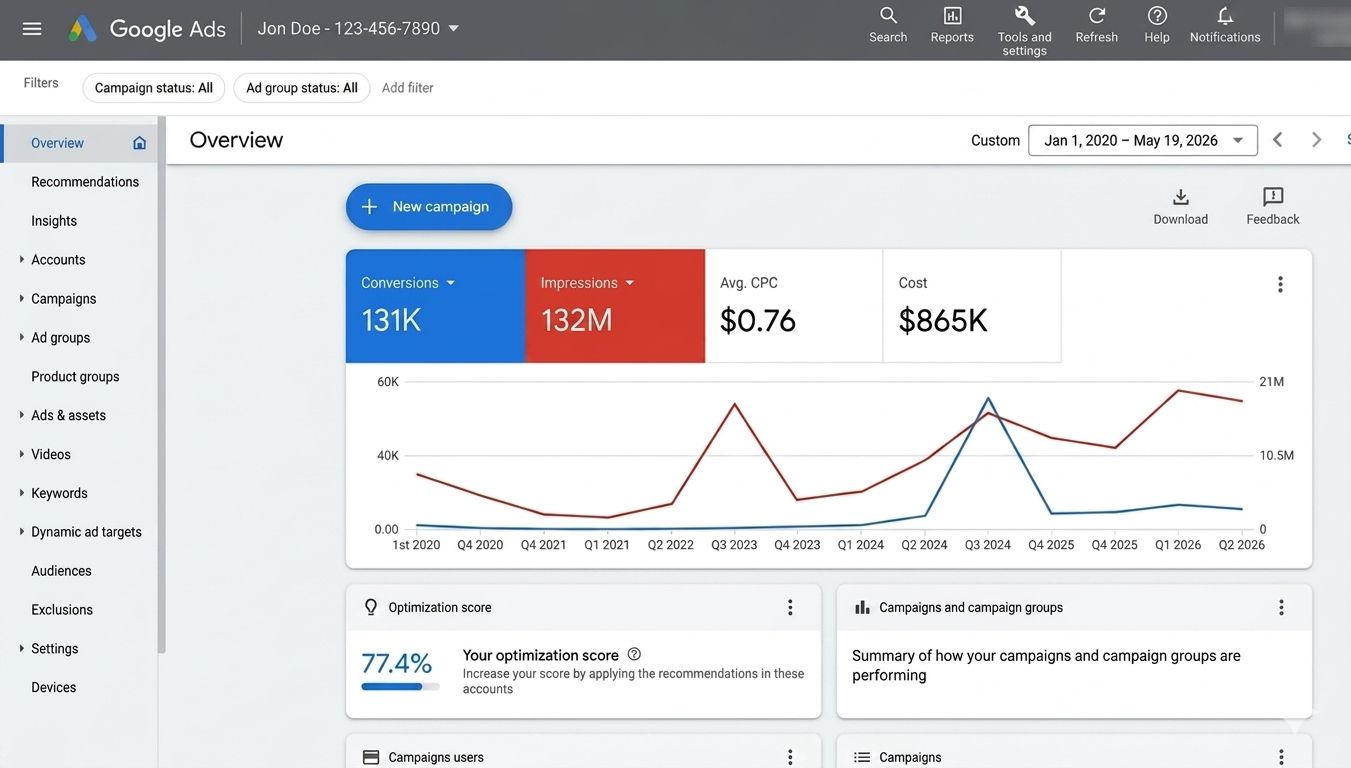The image size is (1351, 768).
Task: Open the date range dropdown
Action: tap(1143, 140)
